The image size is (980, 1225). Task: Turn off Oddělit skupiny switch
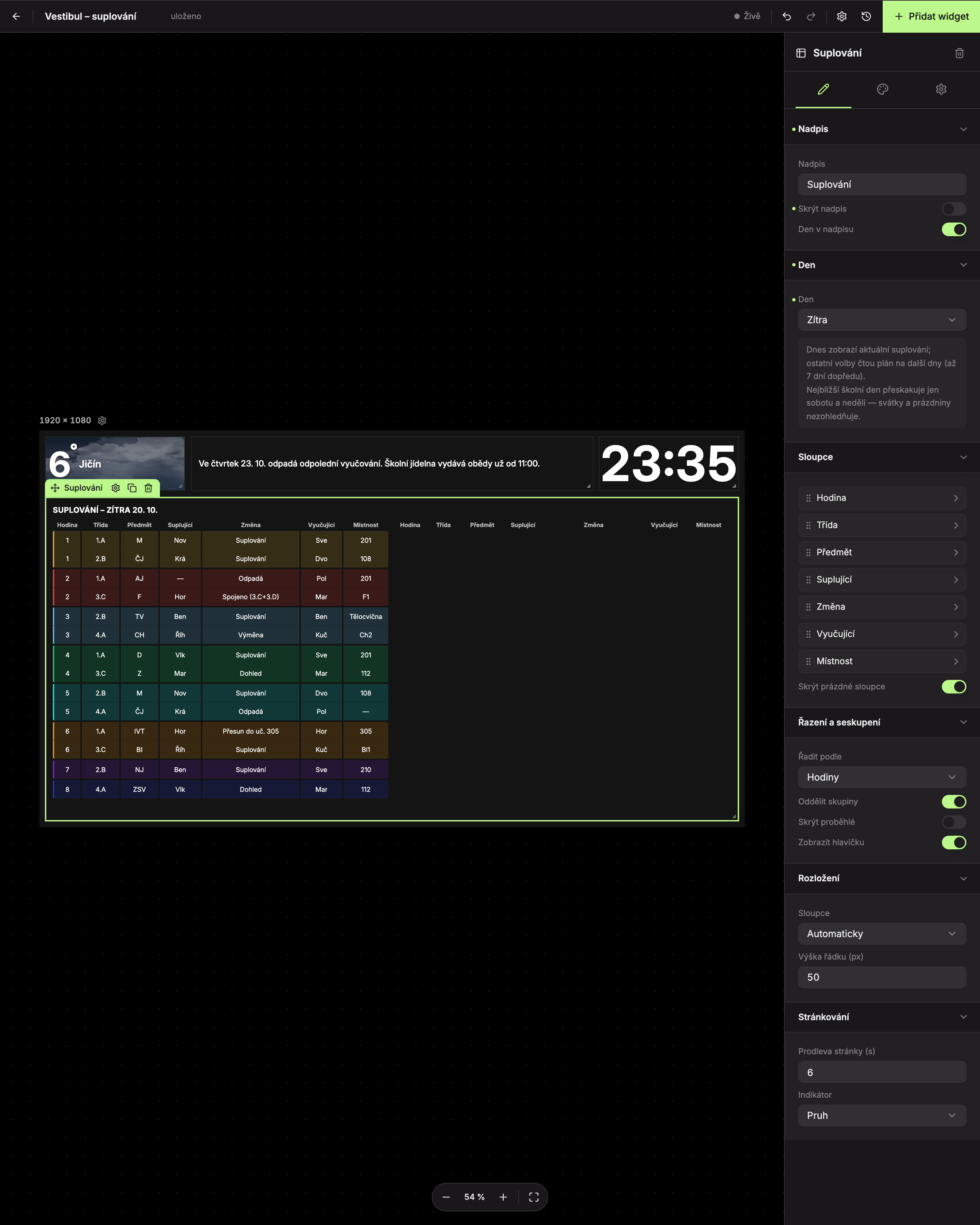point(954,802)
